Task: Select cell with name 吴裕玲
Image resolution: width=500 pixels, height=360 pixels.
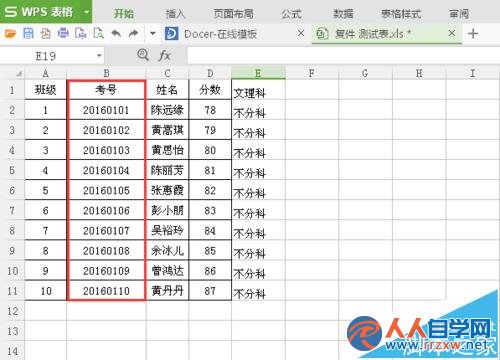Action: [x=167, y=230]
